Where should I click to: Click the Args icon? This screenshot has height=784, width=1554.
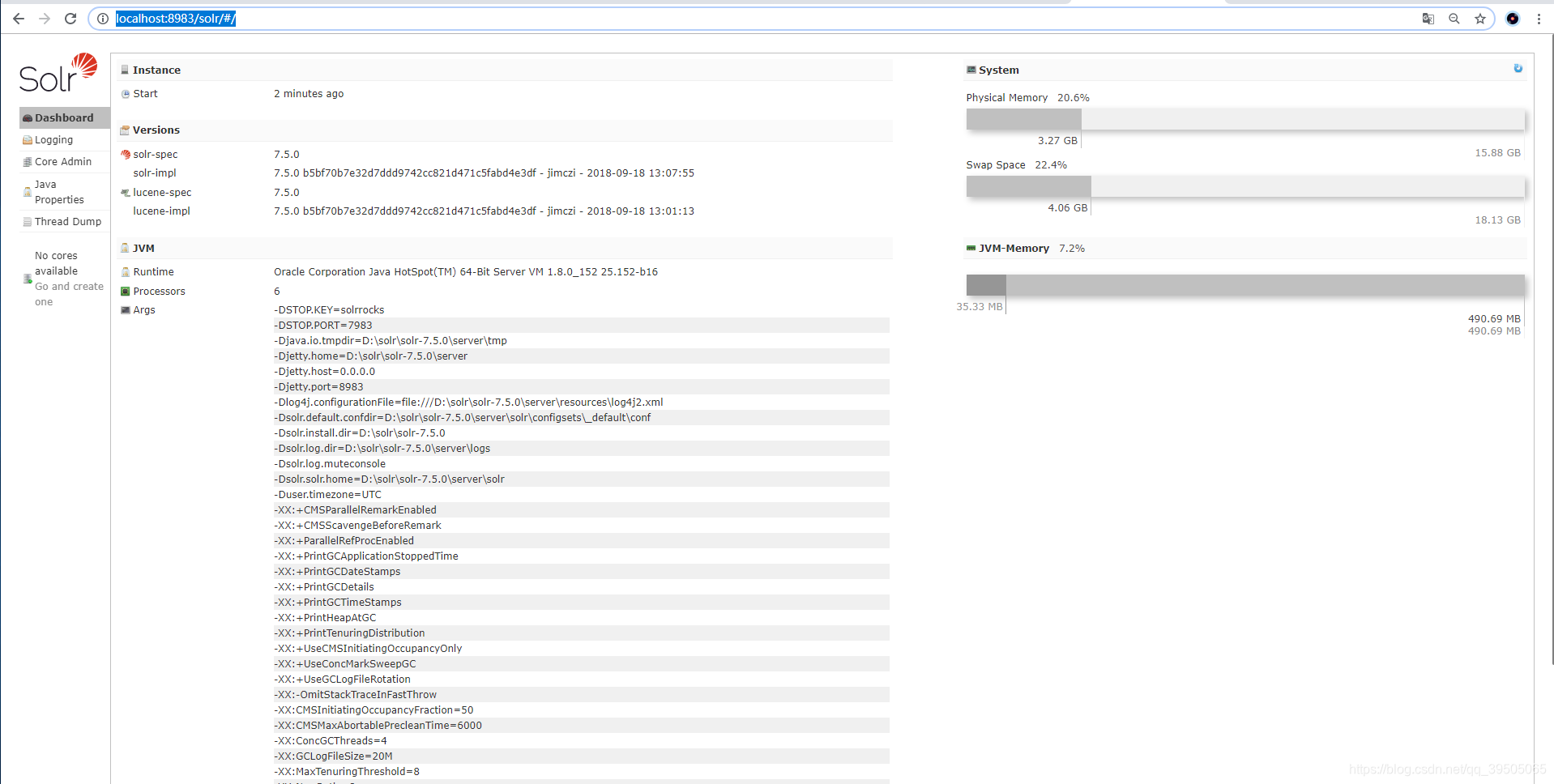coord(126,310)
